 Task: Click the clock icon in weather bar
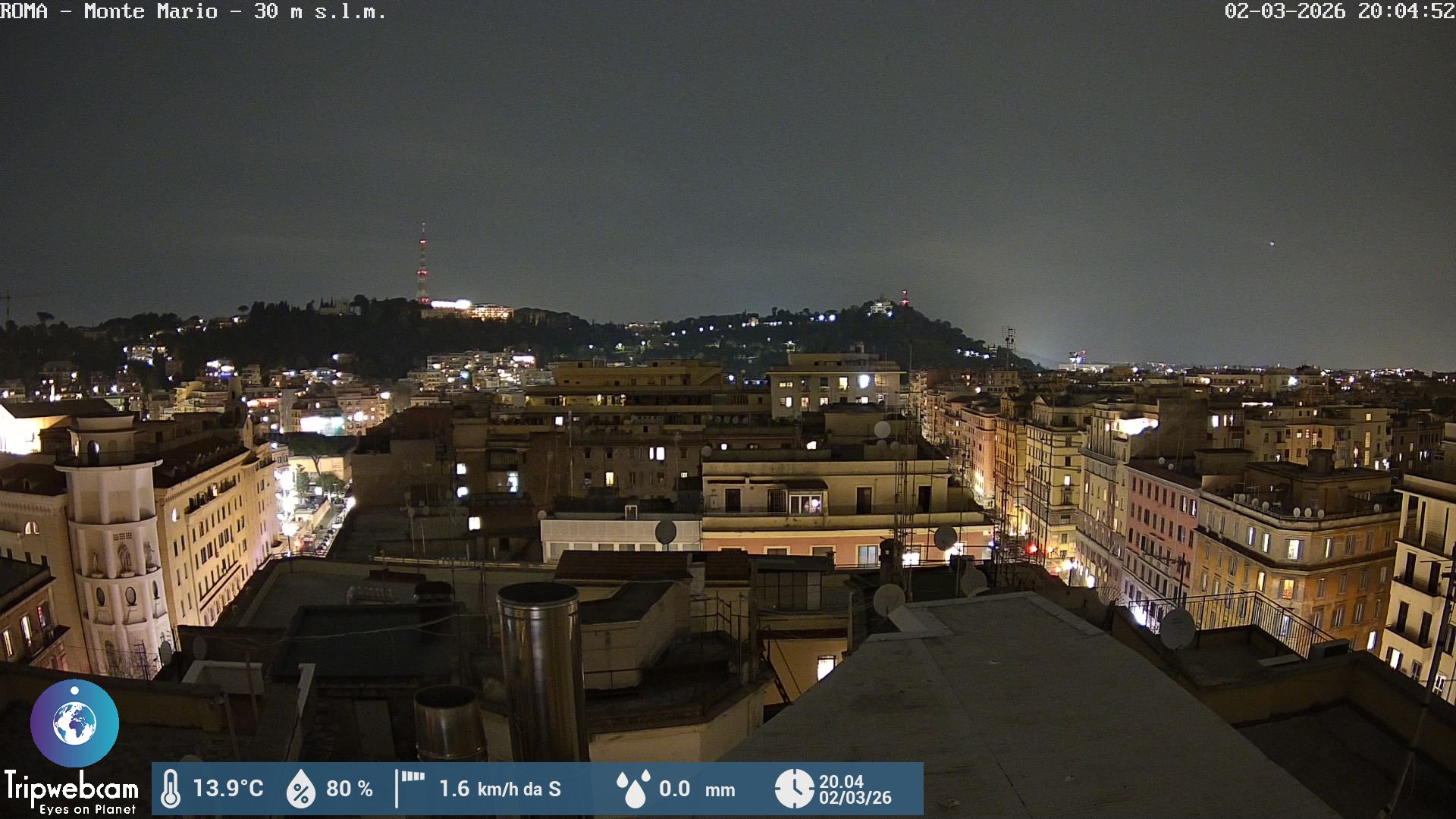pos(793,789)
